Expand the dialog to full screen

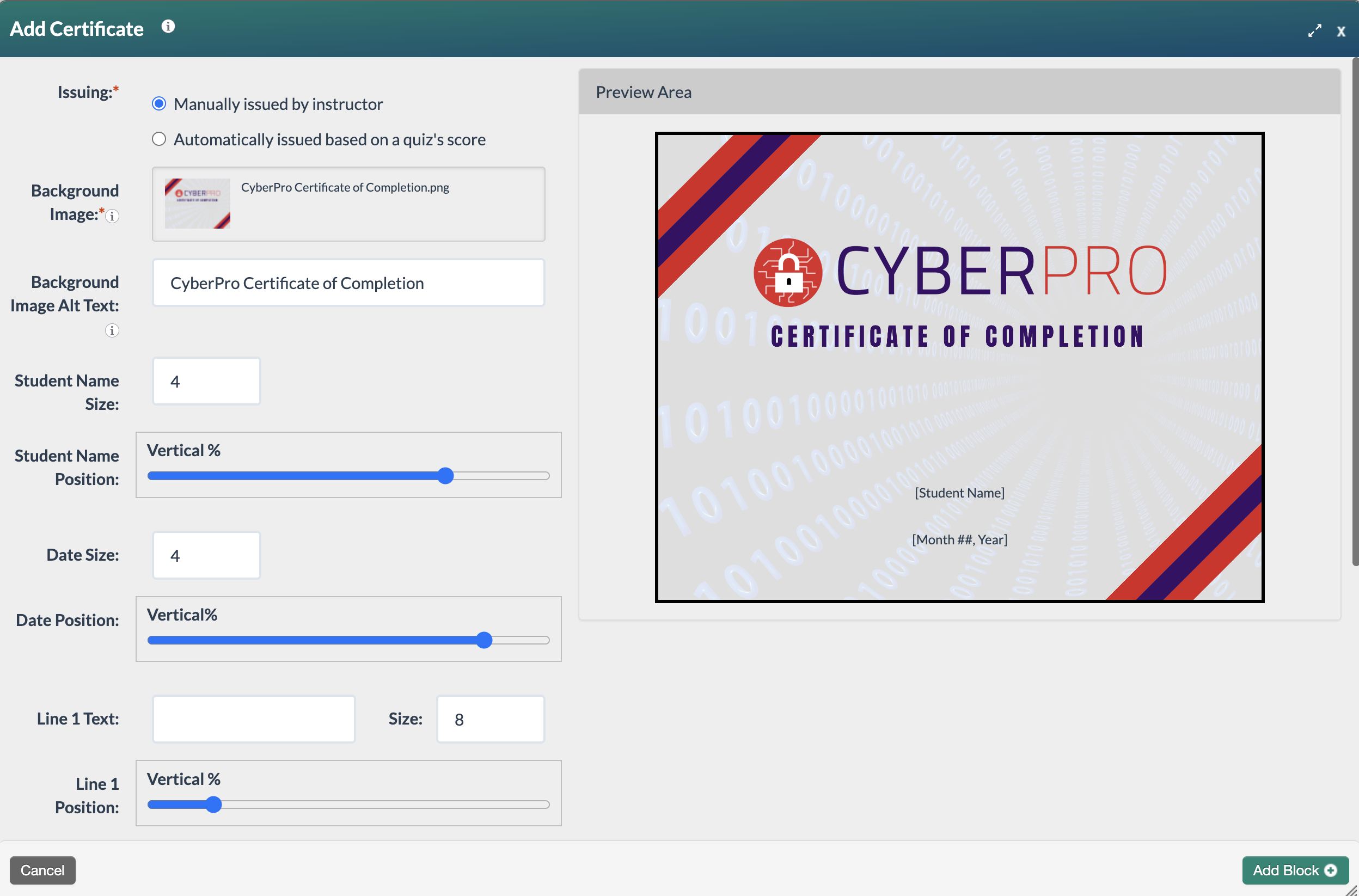(1314, 31)
